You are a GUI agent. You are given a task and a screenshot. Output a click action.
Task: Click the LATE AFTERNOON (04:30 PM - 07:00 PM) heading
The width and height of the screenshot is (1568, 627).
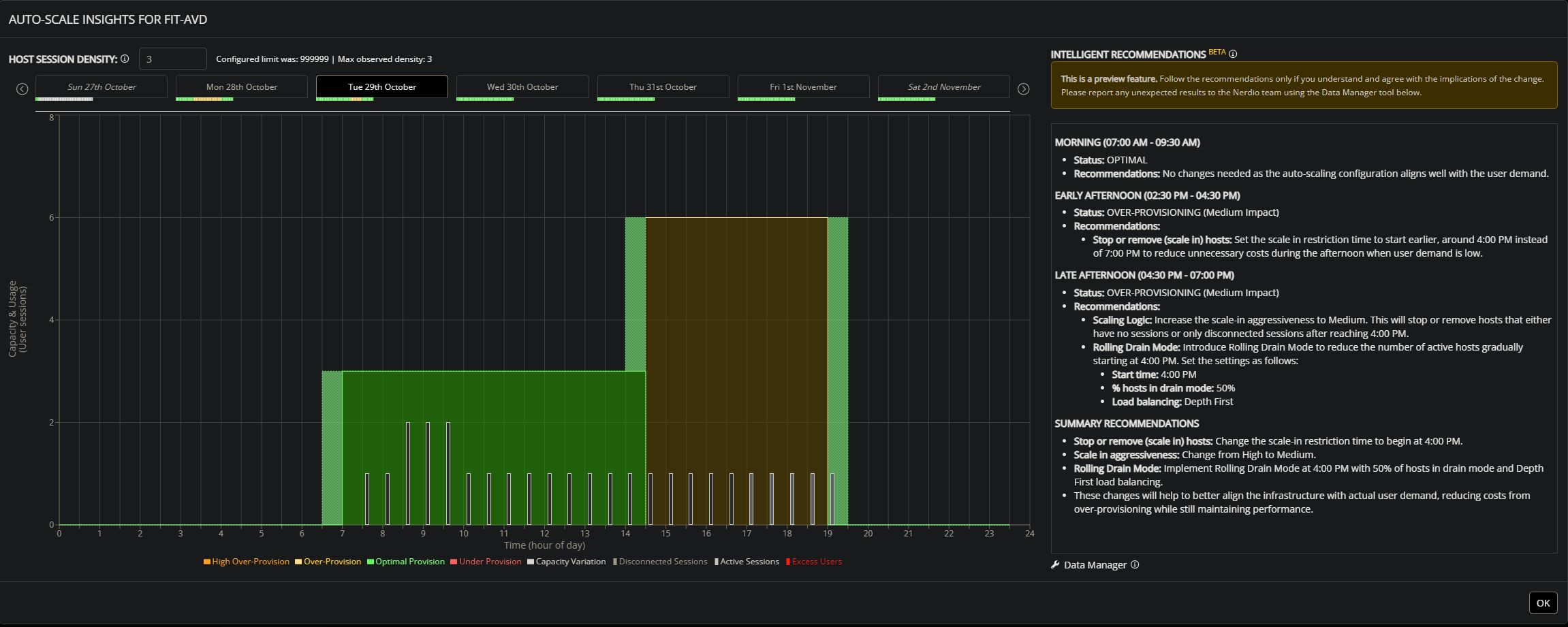(1144, 275)
